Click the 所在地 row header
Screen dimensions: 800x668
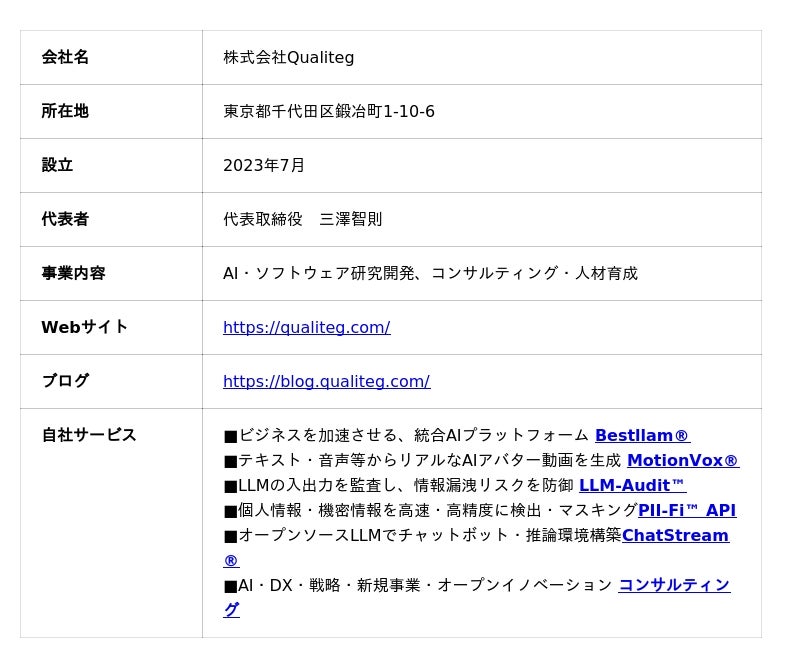tap(65, 111)
